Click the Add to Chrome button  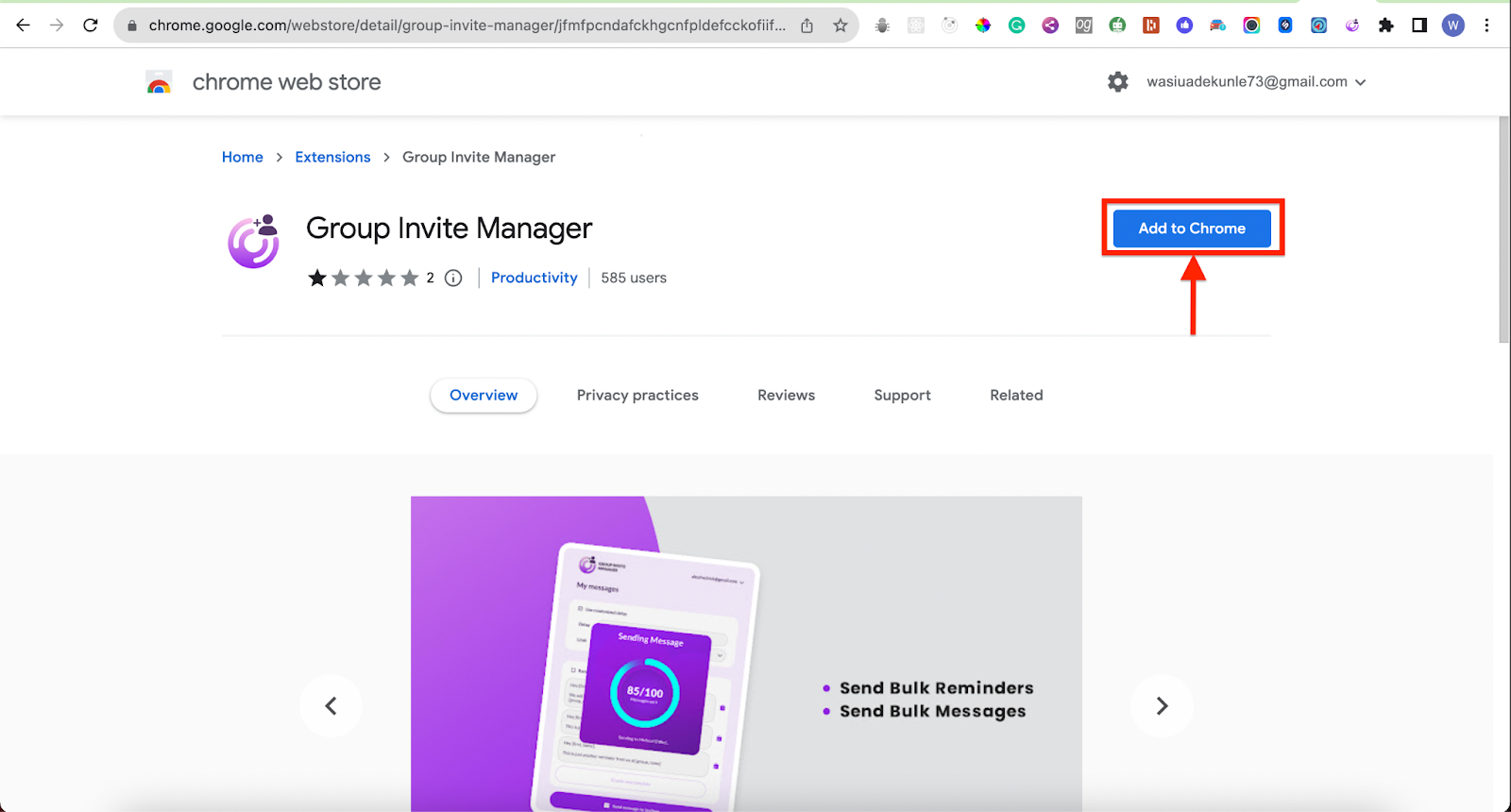pos(1192,228)
